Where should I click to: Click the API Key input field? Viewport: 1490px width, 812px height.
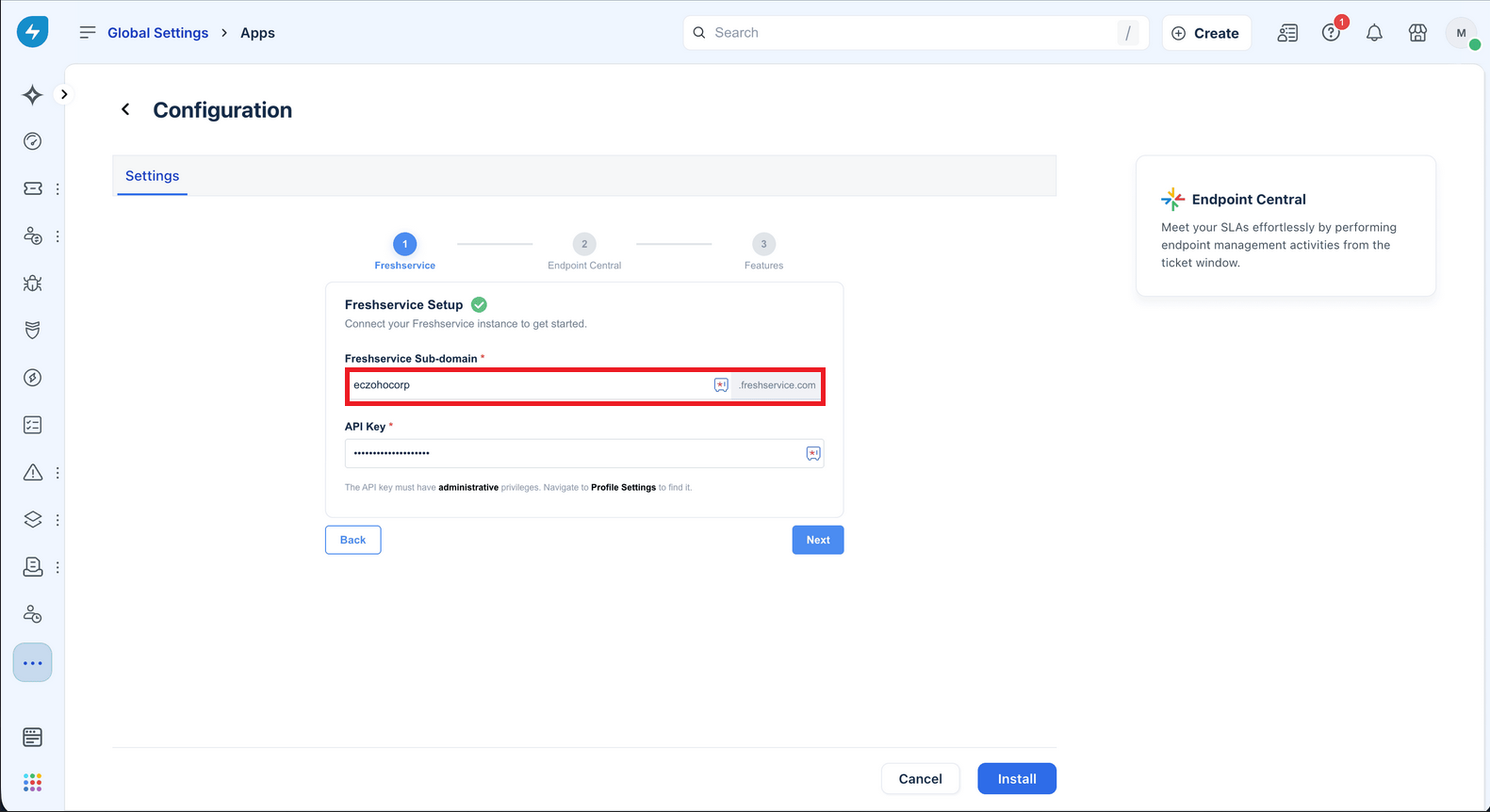(584, 453)
